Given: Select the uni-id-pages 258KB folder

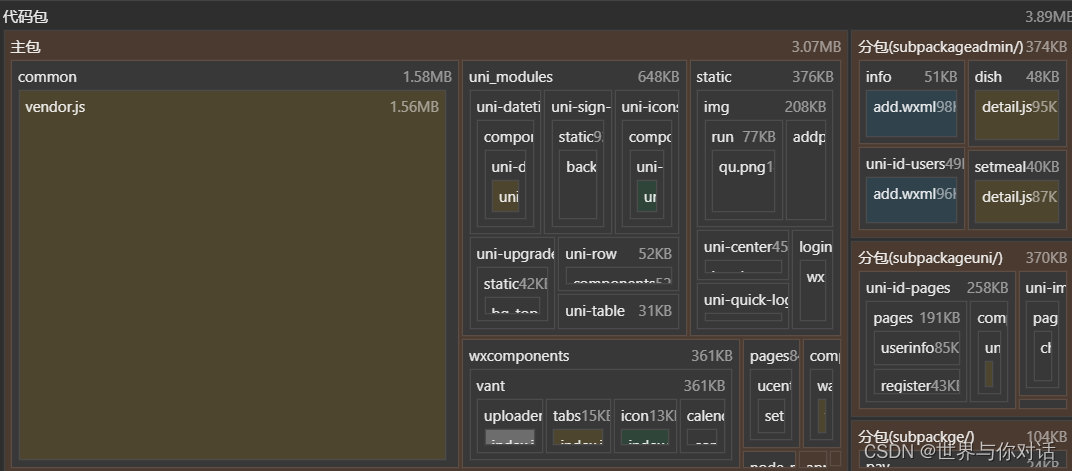Looking at the screenshot, I should (x=936, y=288).
